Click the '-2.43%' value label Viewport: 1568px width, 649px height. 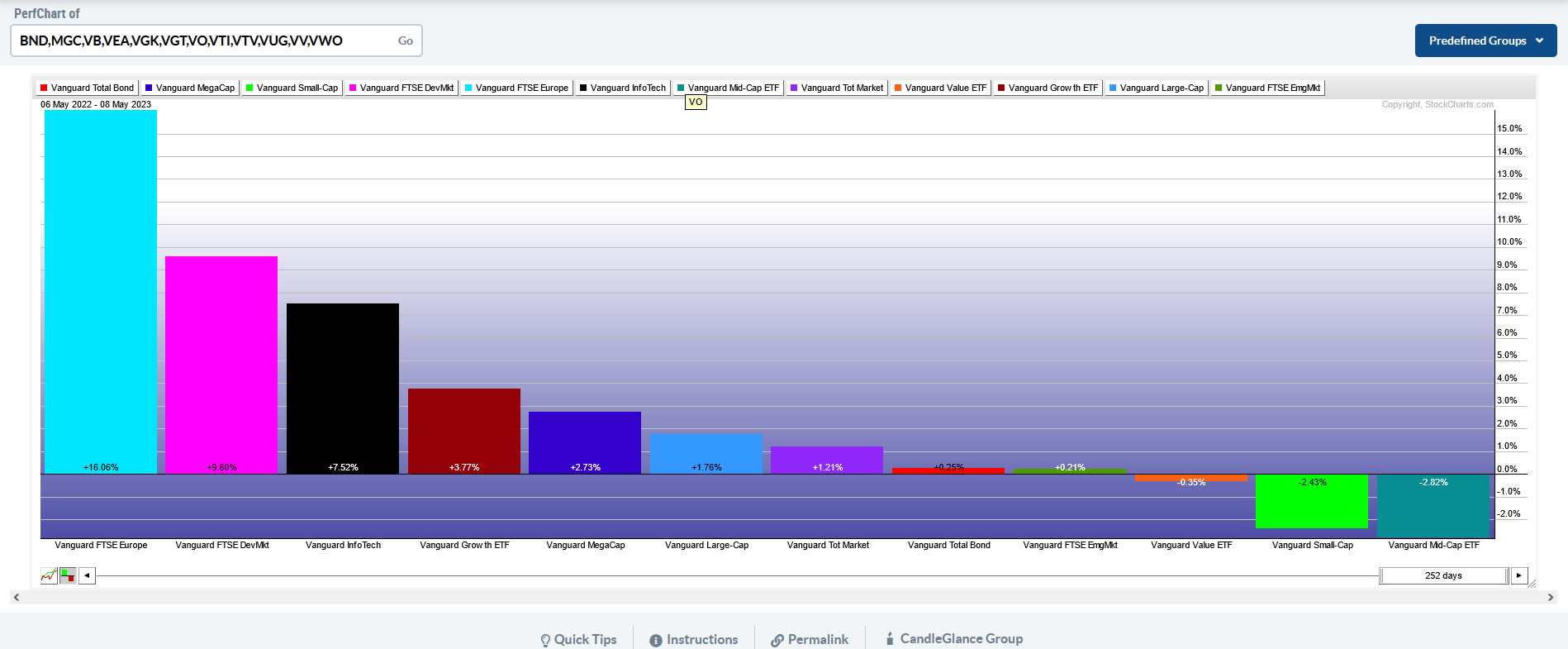pyautogui.click(x=1312, y=482)
